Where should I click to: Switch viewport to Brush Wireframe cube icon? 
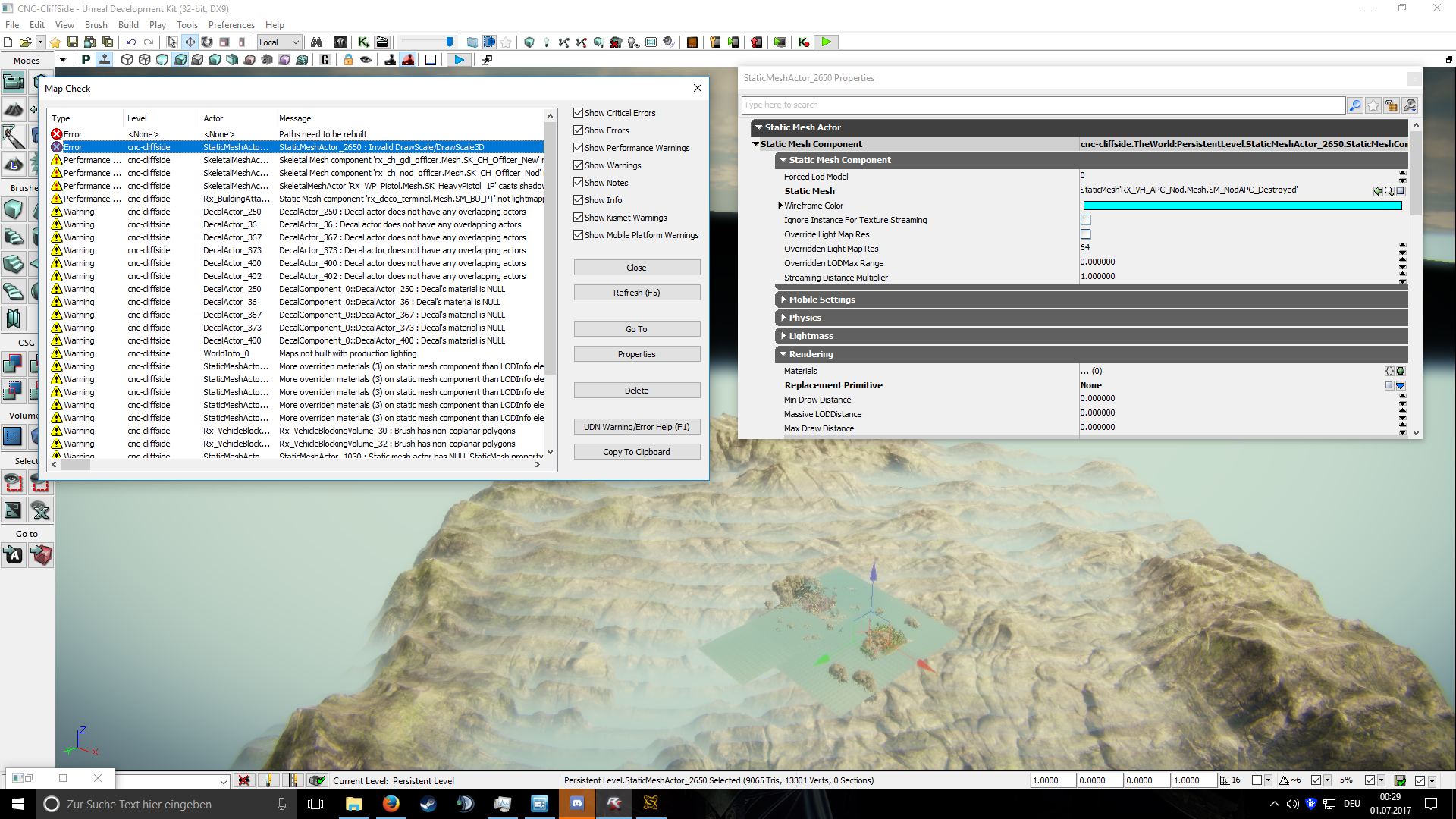click(x=127, y=60)
